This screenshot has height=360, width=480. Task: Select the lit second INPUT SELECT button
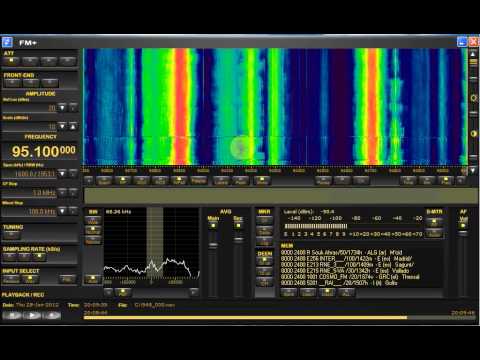pos(30,279)
